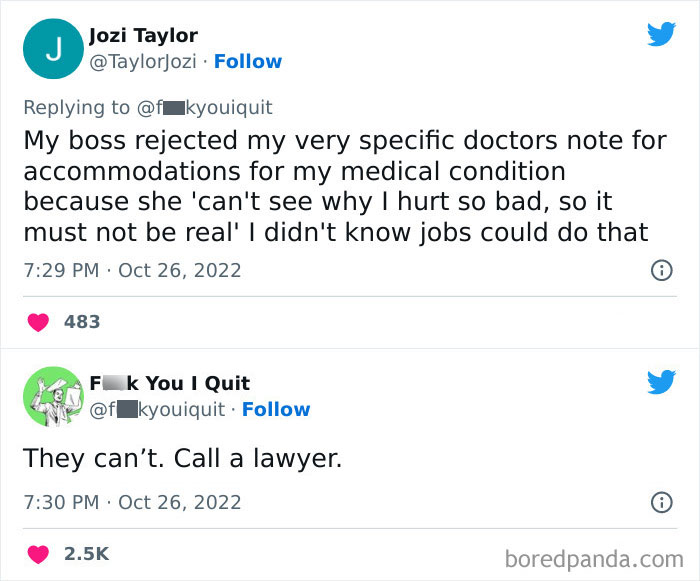This screenshot has height=581, width=700.
Task: Click the 'They can't. Call a lawyer.' text
Action: (182, 458)
